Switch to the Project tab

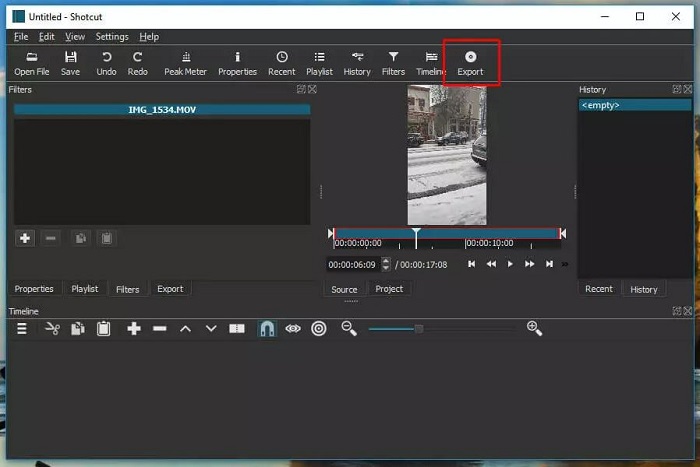point(389,289)
